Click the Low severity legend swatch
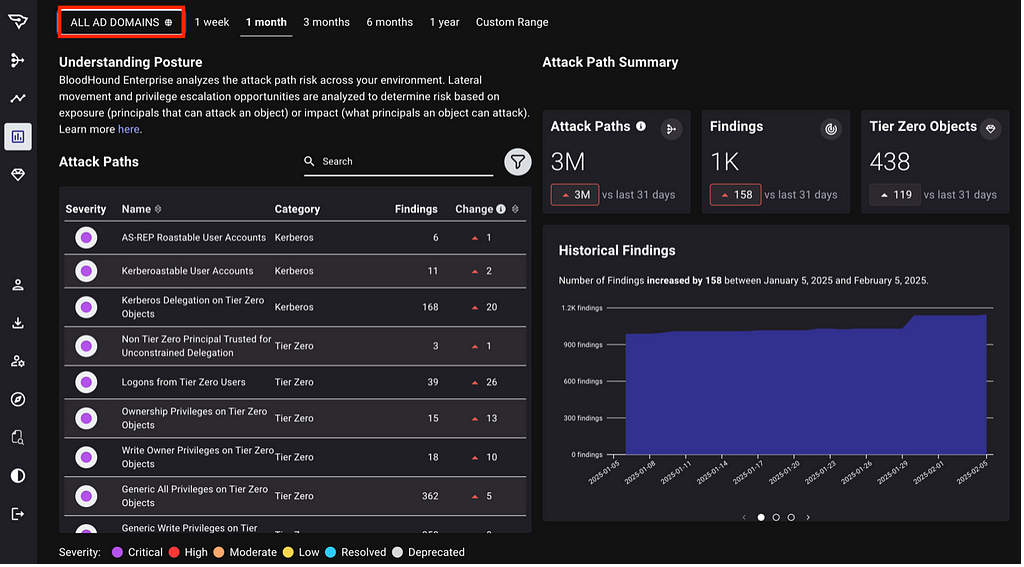The image size is (1024, 567). click(288, 553)
